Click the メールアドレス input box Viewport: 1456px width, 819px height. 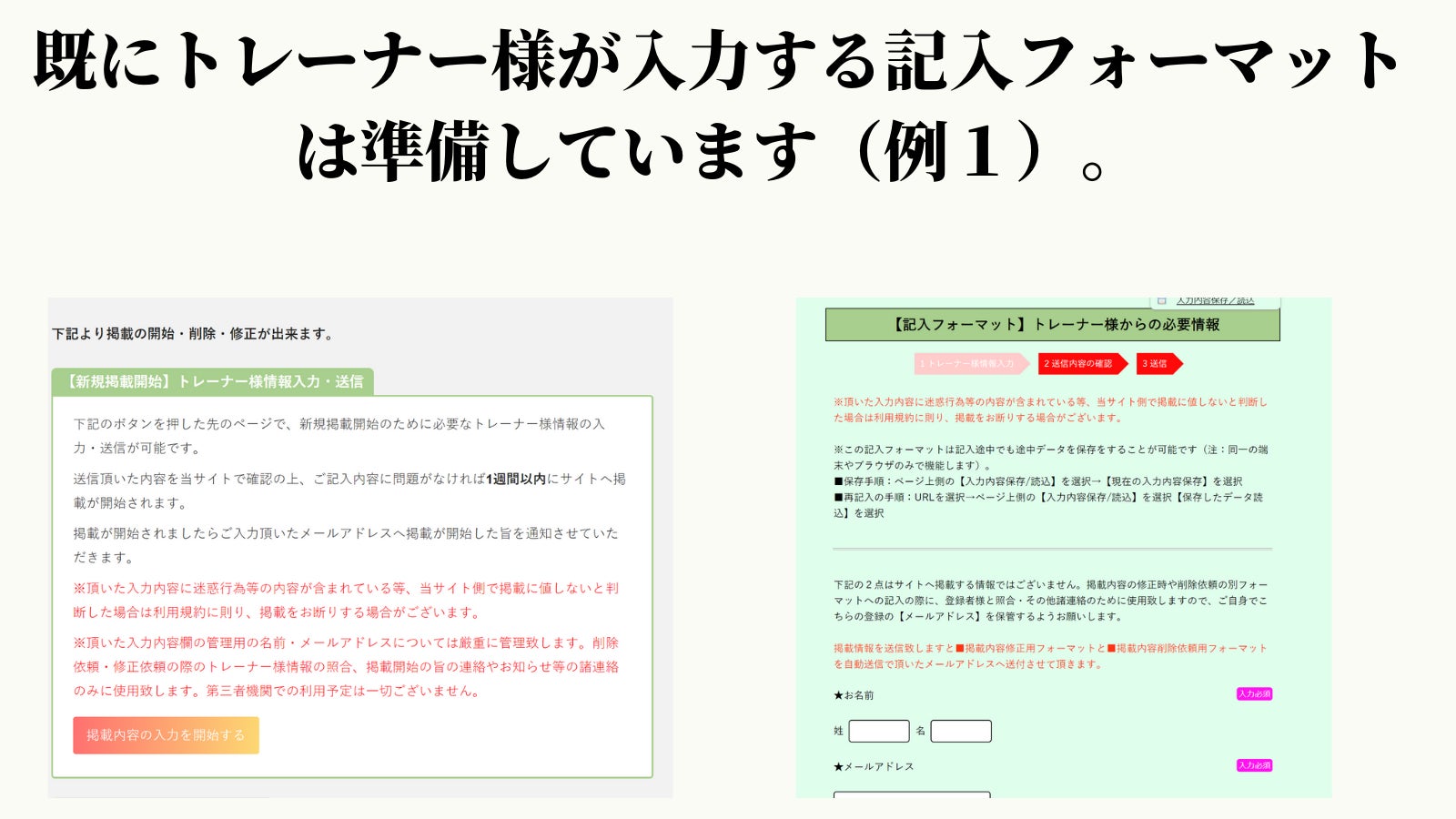coord(911,794)
